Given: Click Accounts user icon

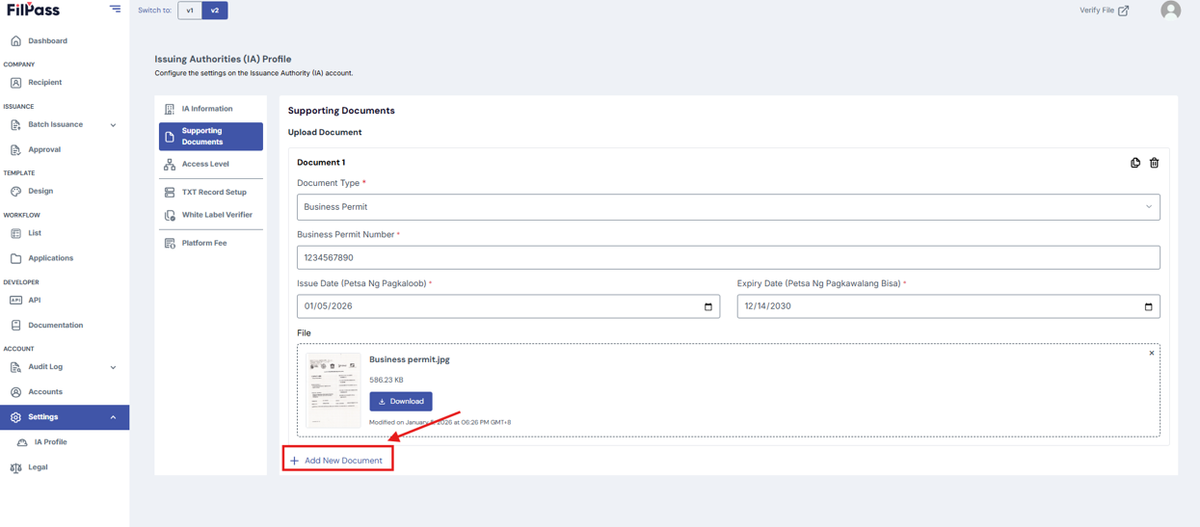Looking at the screenshot, I should tap(16, 392).
